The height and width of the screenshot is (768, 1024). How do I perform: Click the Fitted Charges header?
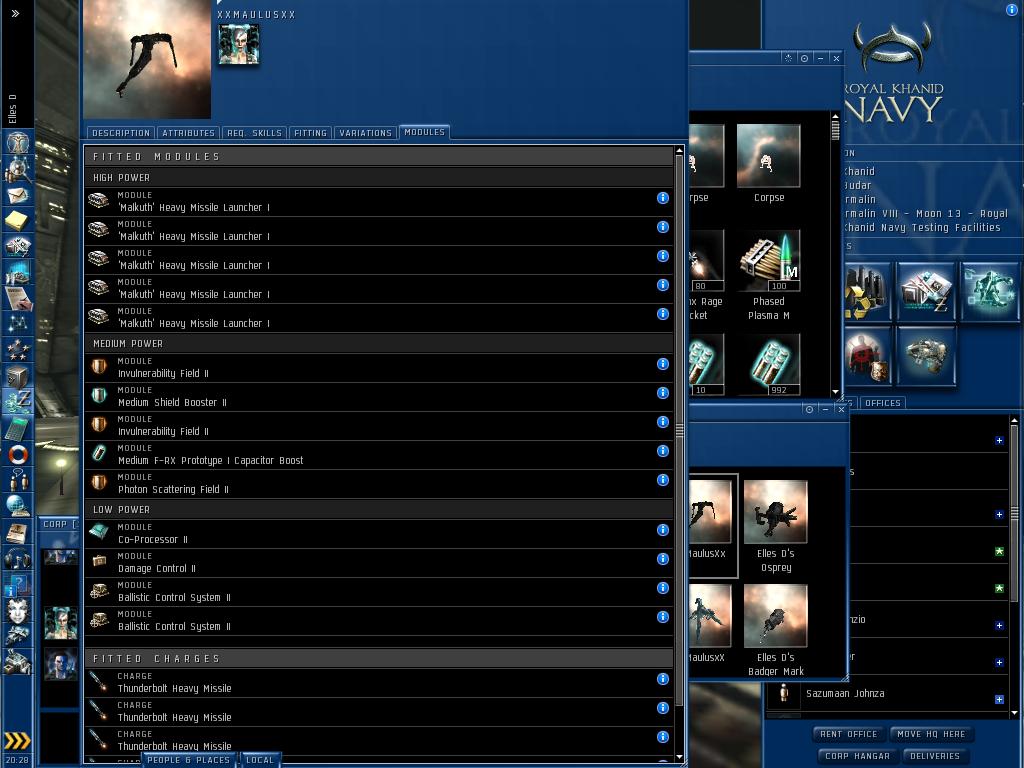pos(379,658)
